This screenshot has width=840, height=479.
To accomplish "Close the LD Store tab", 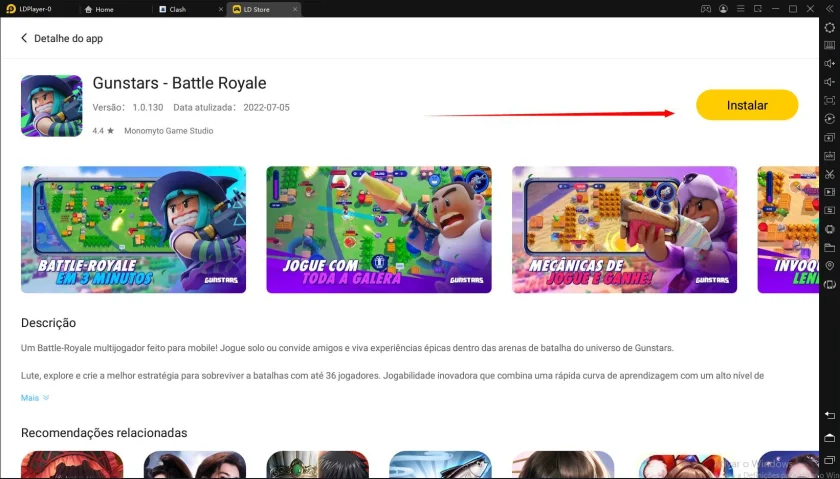I will coord(295,9).
